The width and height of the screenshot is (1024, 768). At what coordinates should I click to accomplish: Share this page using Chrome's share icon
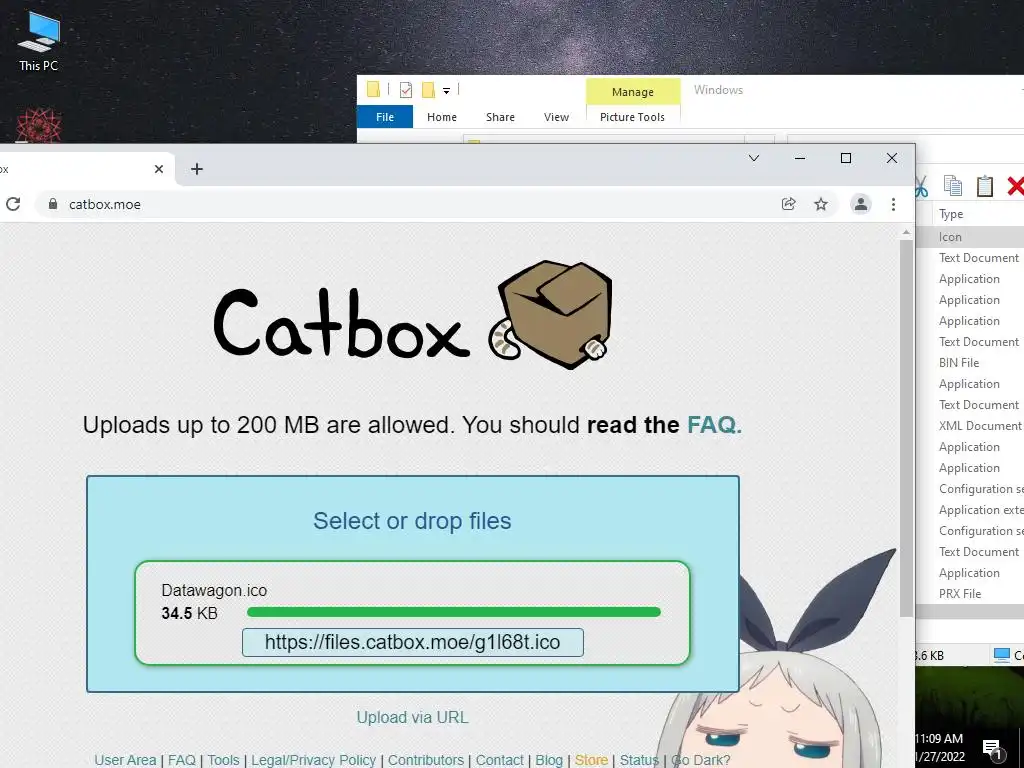(788, 204)
